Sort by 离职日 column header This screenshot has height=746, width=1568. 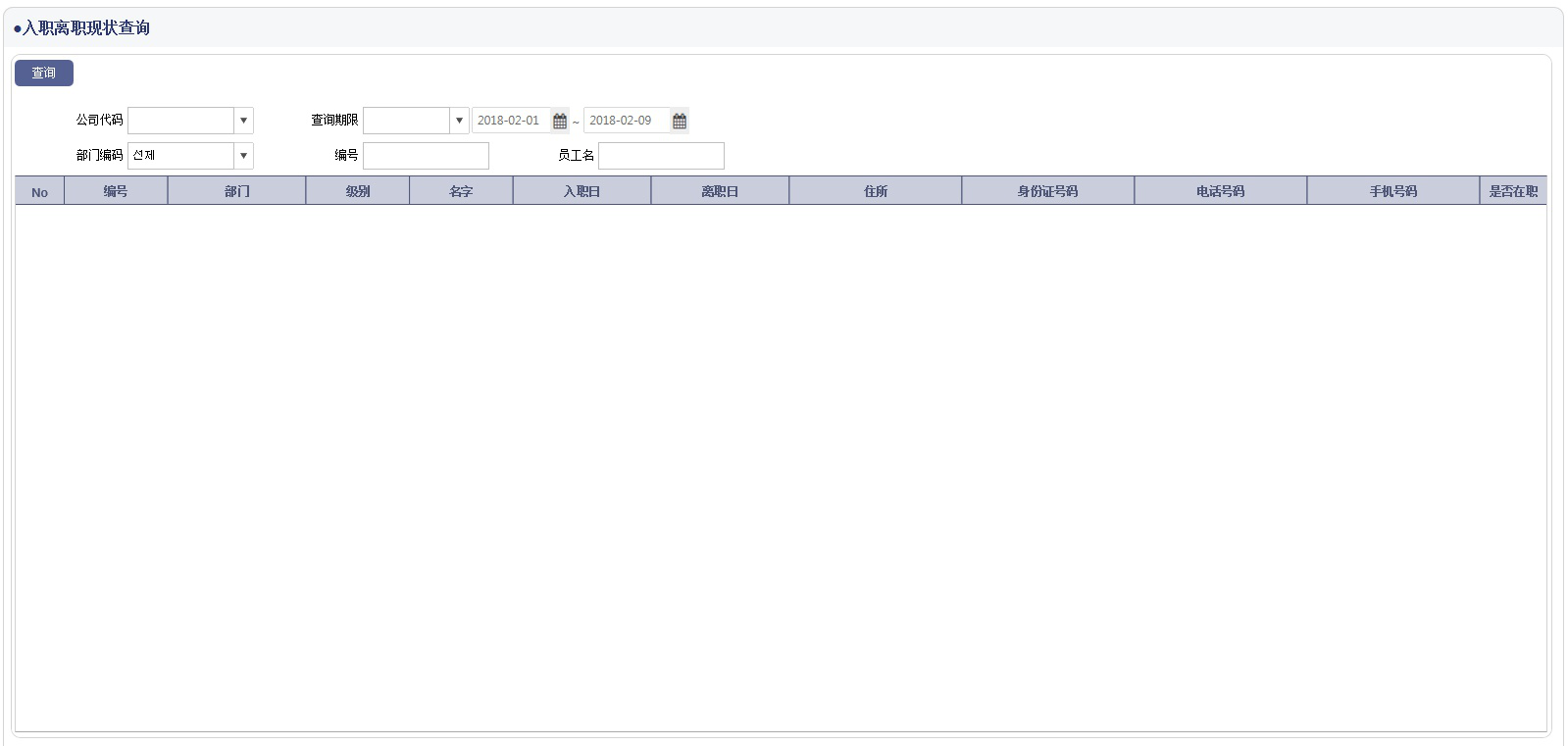coord(720,192)
